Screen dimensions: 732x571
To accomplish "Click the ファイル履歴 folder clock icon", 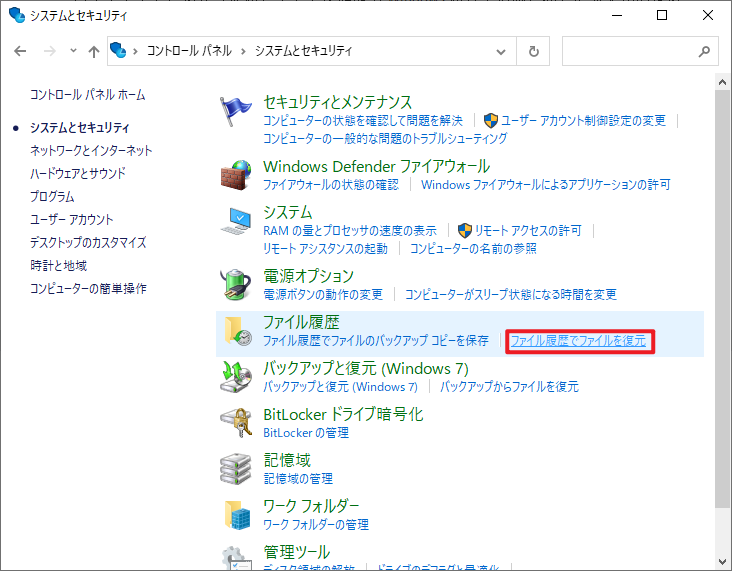I will click(x=238, y=331).
